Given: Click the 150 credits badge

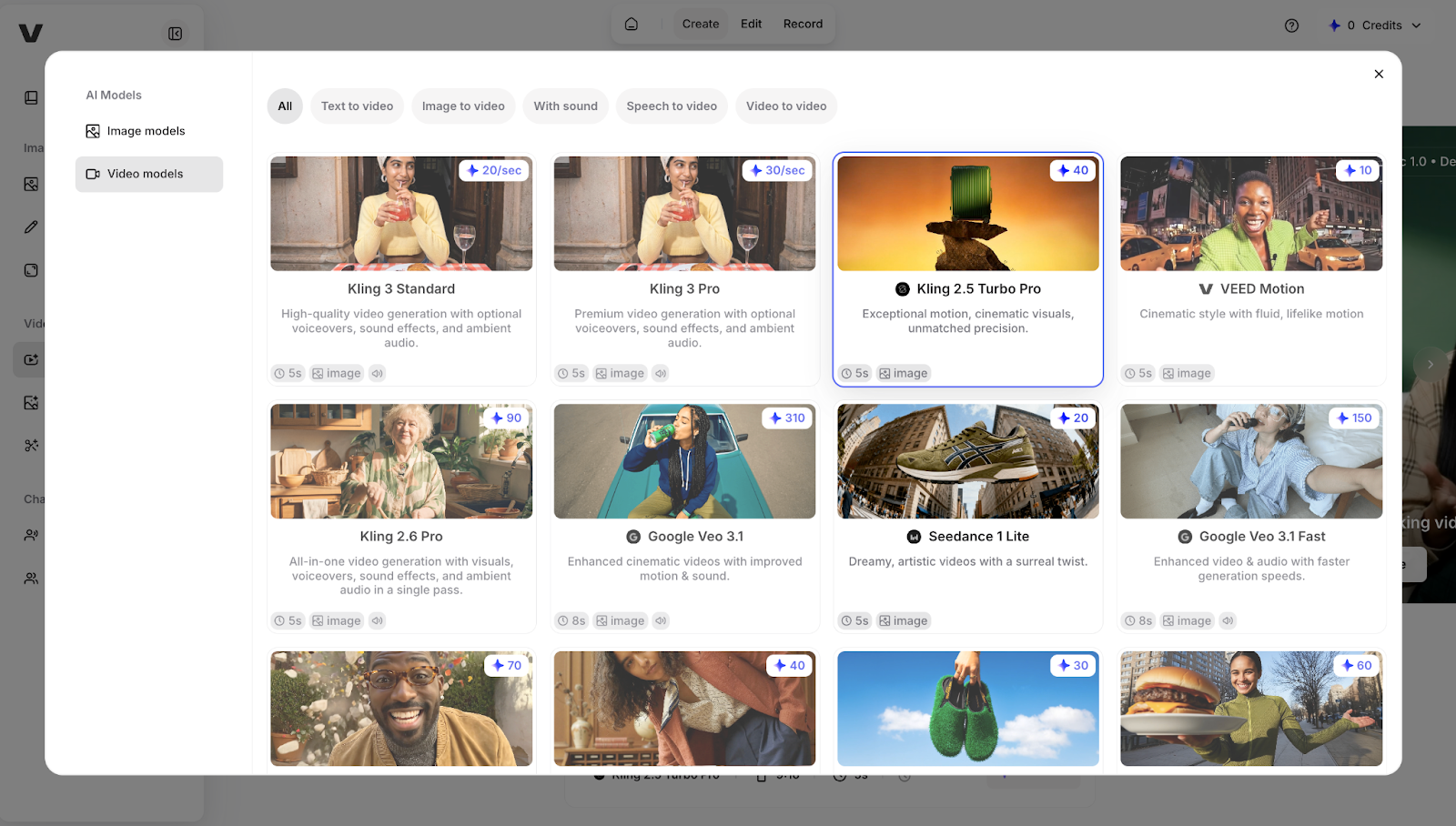Looking at the screenshot, I should [1354, 418].
